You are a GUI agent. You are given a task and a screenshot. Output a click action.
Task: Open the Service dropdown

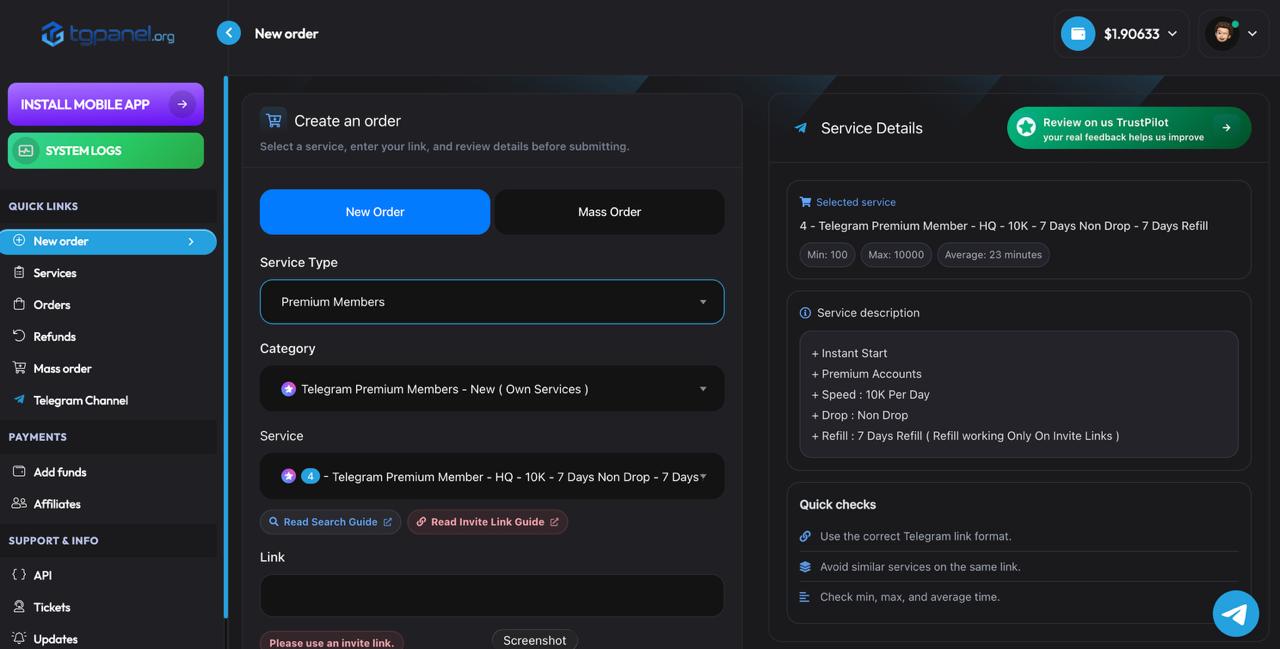coord(492,477)
